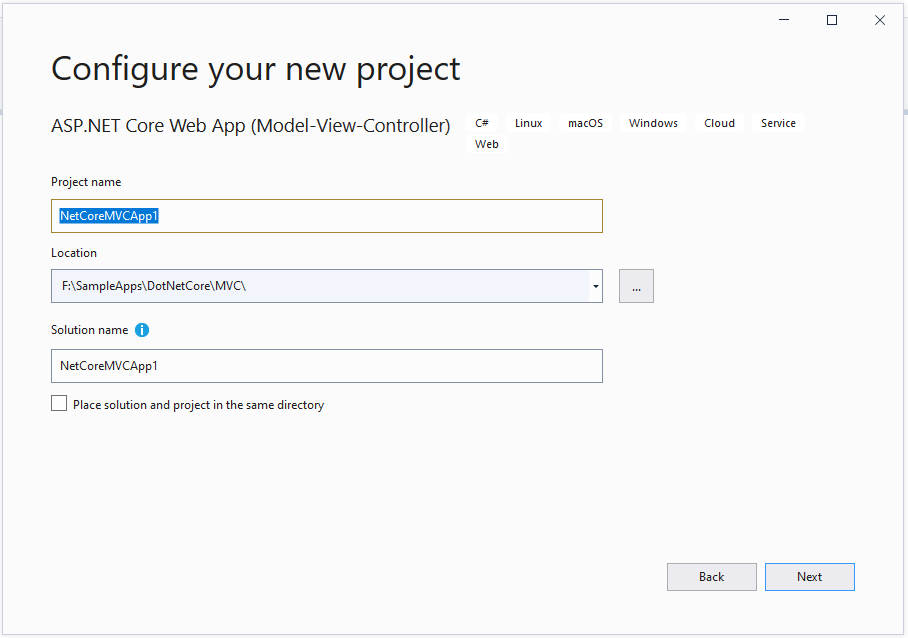
Task: Expand the Location dropdown arrow
Action: pos(595,286)
